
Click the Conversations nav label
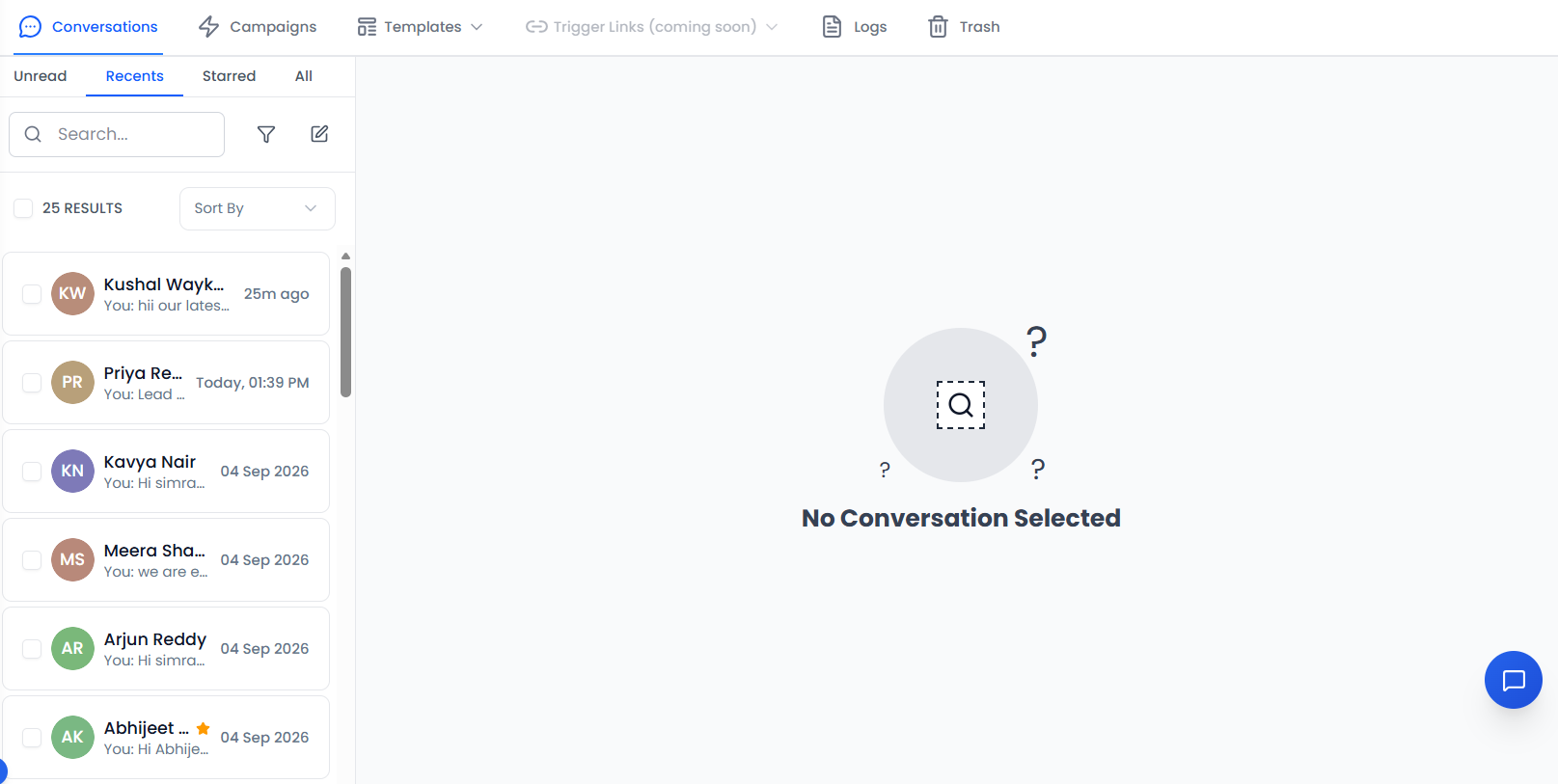point(105,27)
